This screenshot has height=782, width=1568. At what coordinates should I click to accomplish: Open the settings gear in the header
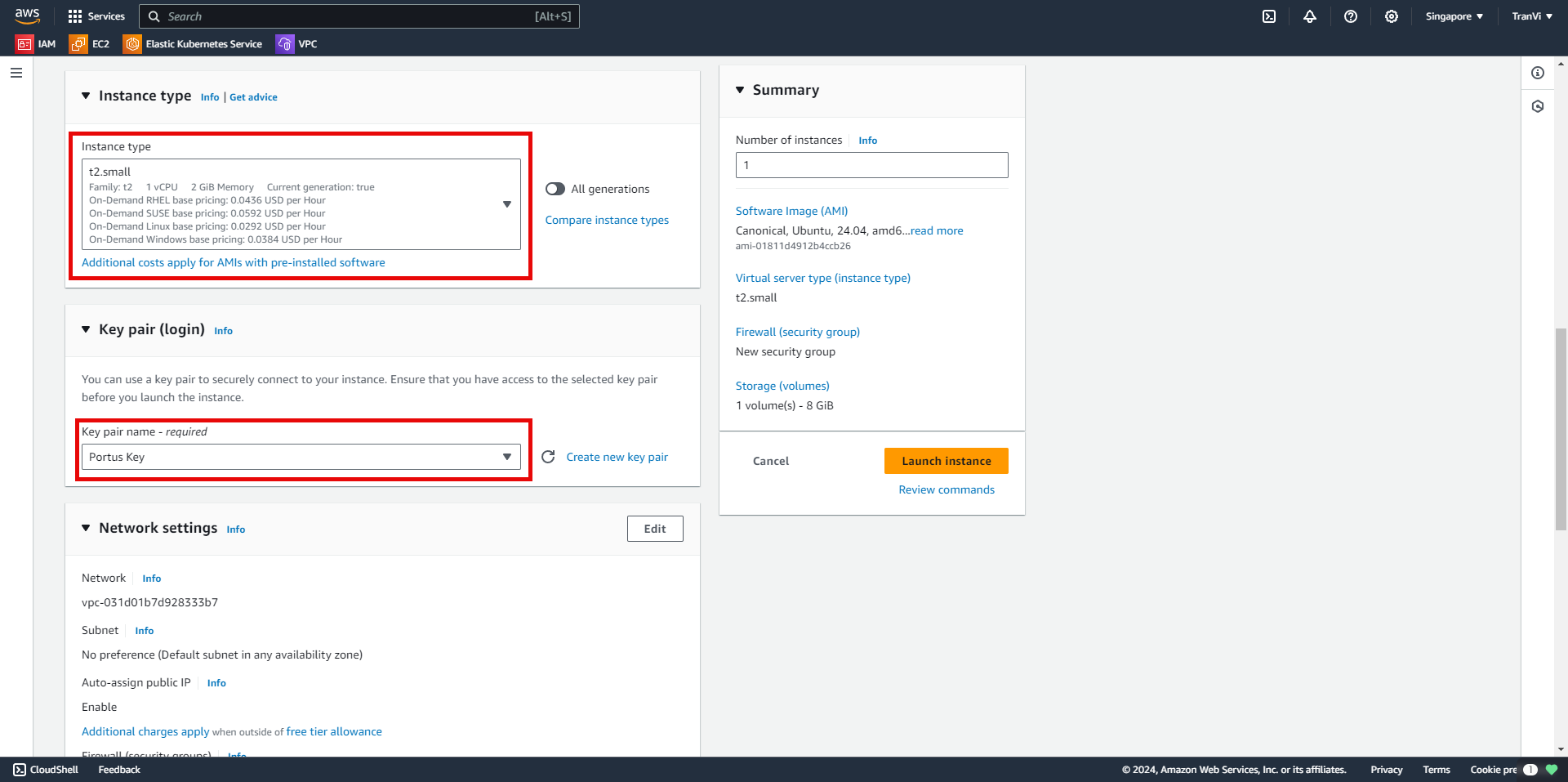pyautogui.click(x=1392, y=16)
